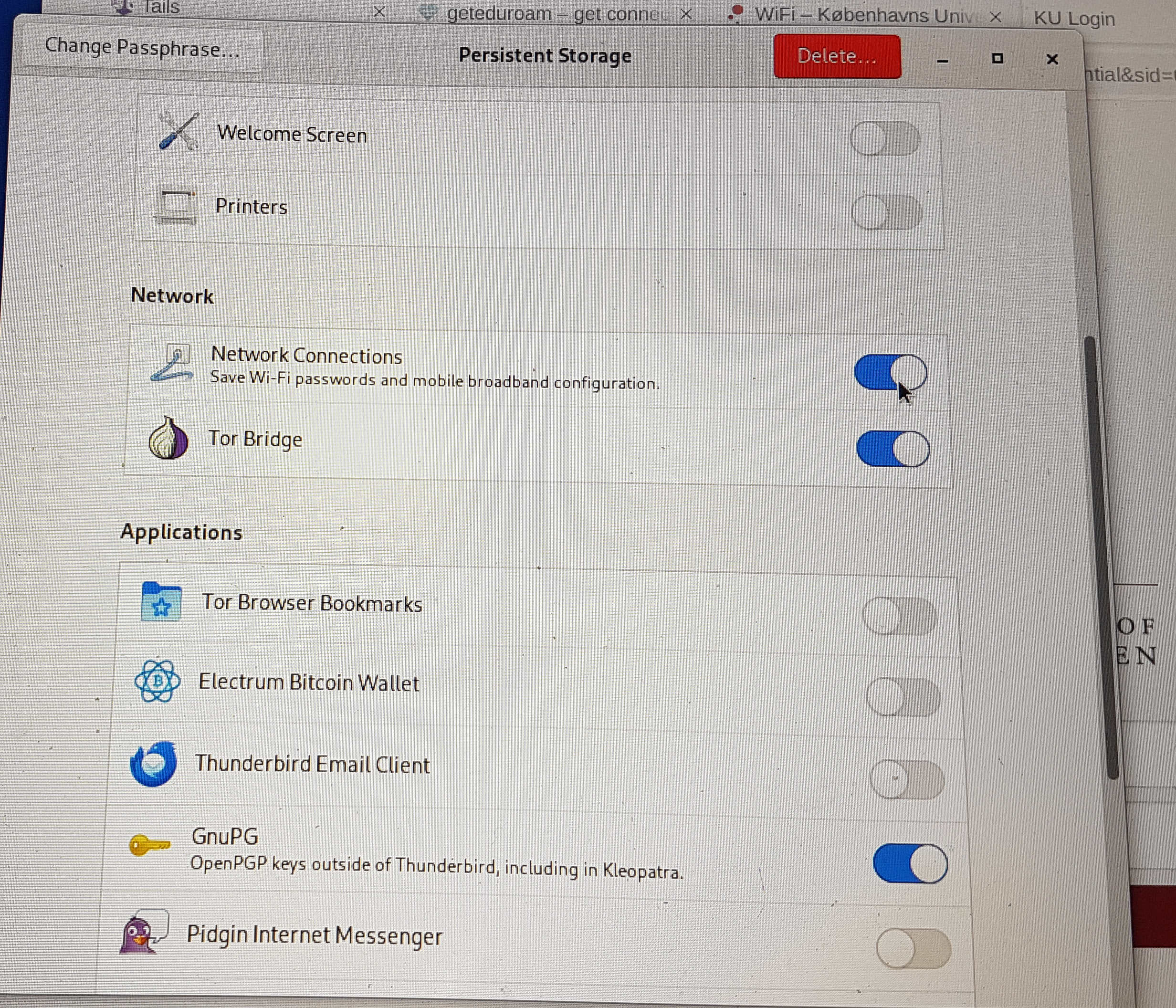The height and width of the screenshot is (1008, 1176).
Task: Click the Tor Browser Bookmarks folder icon
Action: click(161, 602)
